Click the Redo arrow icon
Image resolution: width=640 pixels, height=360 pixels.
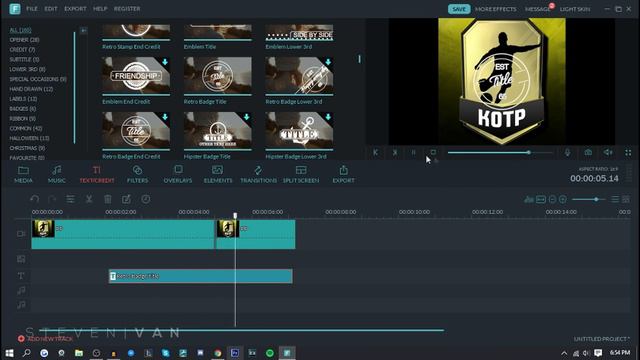[52, 199]
